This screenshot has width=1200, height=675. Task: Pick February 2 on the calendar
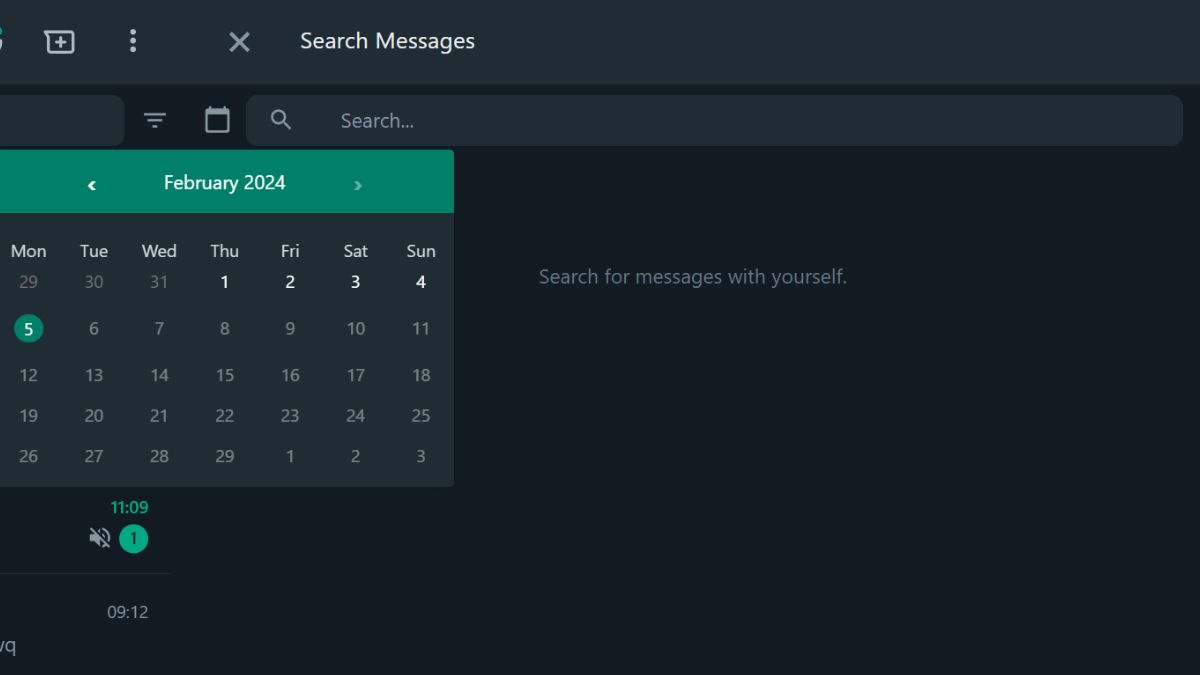290,282
